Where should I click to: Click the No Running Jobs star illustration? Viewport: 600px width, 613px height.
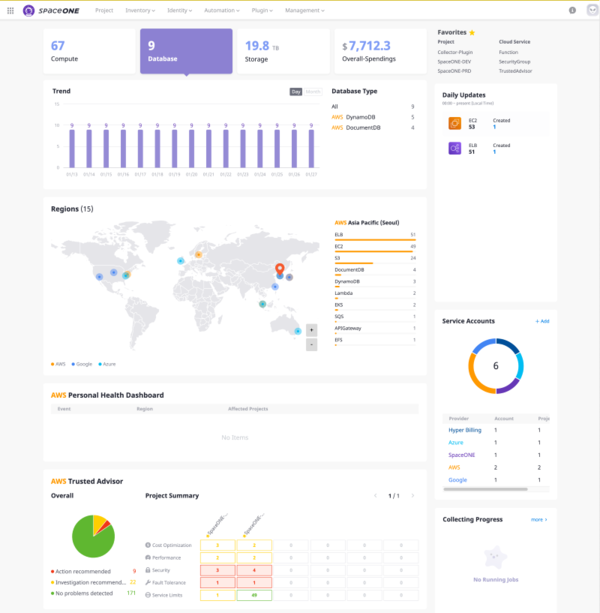click(495, 557)
